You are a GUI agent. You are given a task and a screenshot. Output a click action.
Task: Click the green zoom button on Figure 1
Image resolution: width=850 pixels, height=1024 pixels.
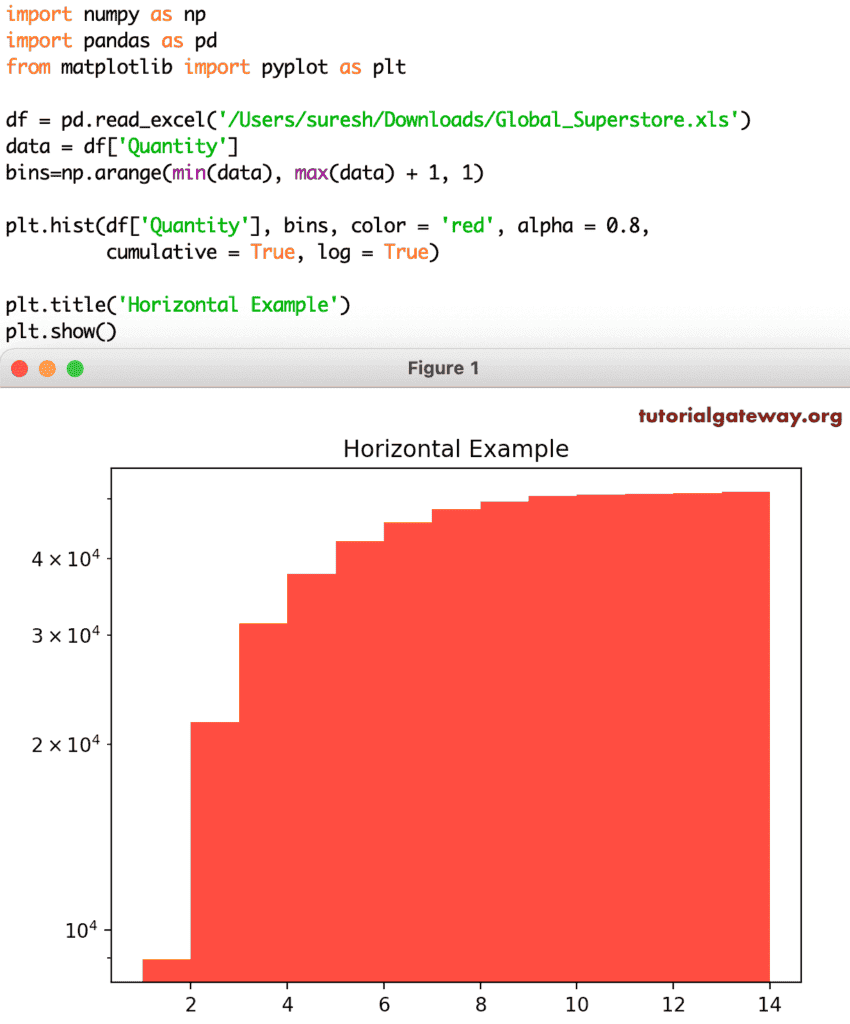pos(74,368)
